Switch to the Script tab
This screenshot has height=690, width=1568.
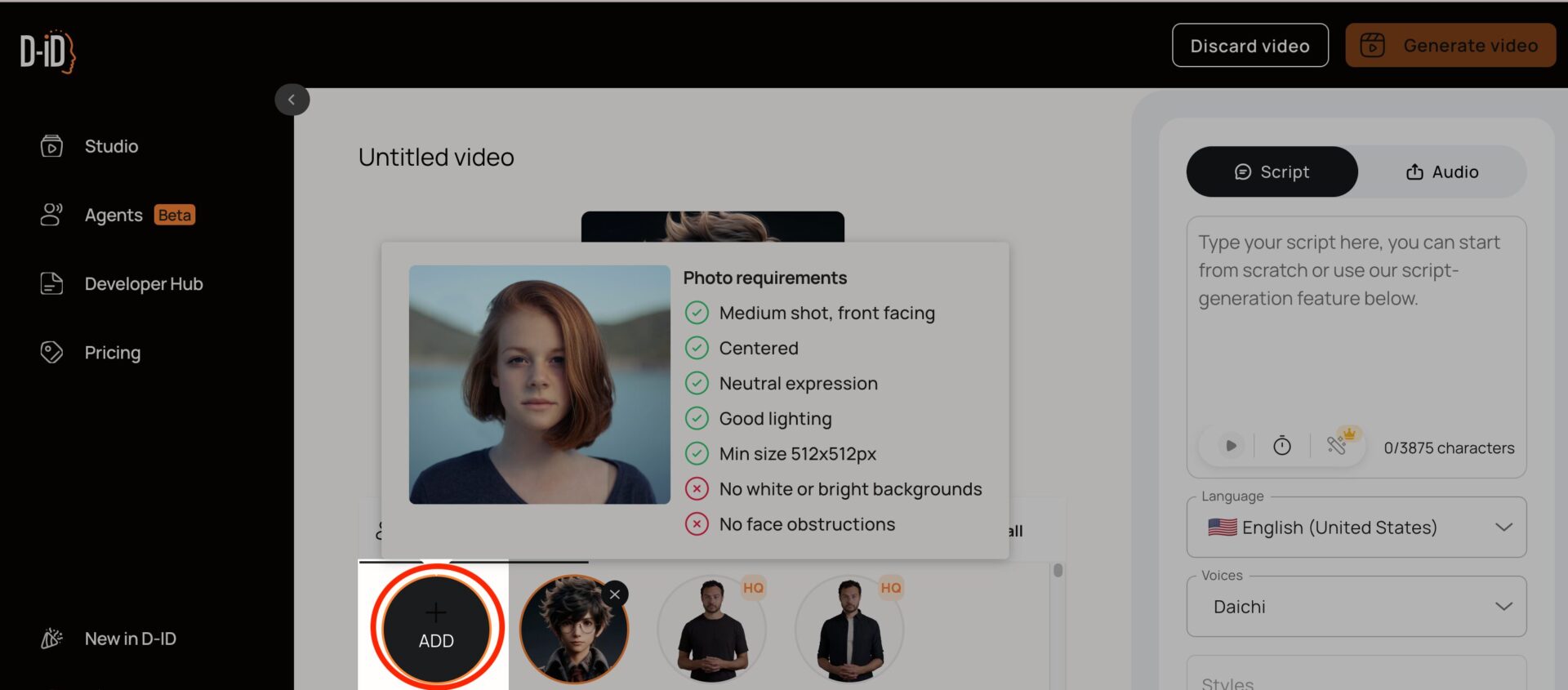pyautogui.click(x=1272, y=171)
